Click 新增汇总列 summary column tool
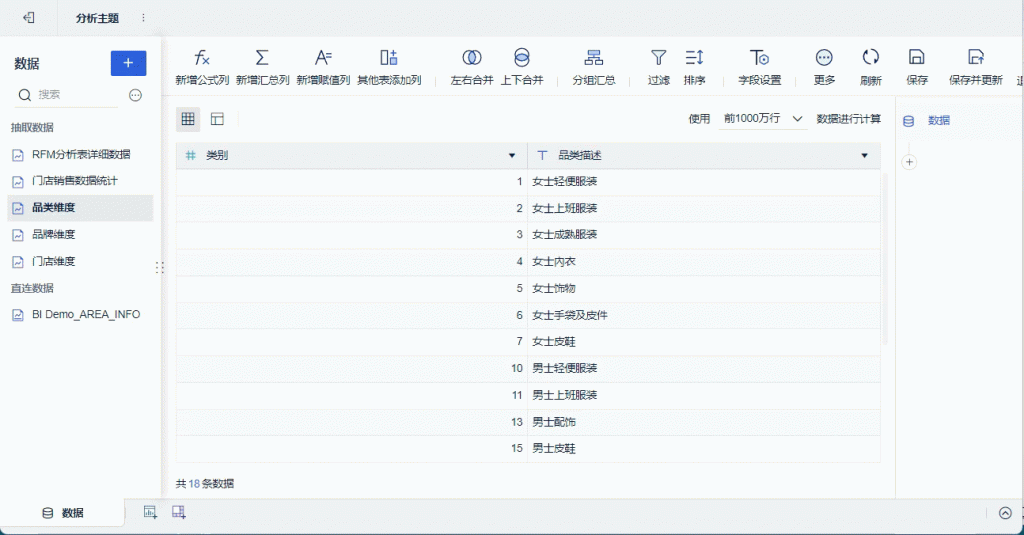The height and width of the screenshot is (535, 1024). click(x=262, y=67)
